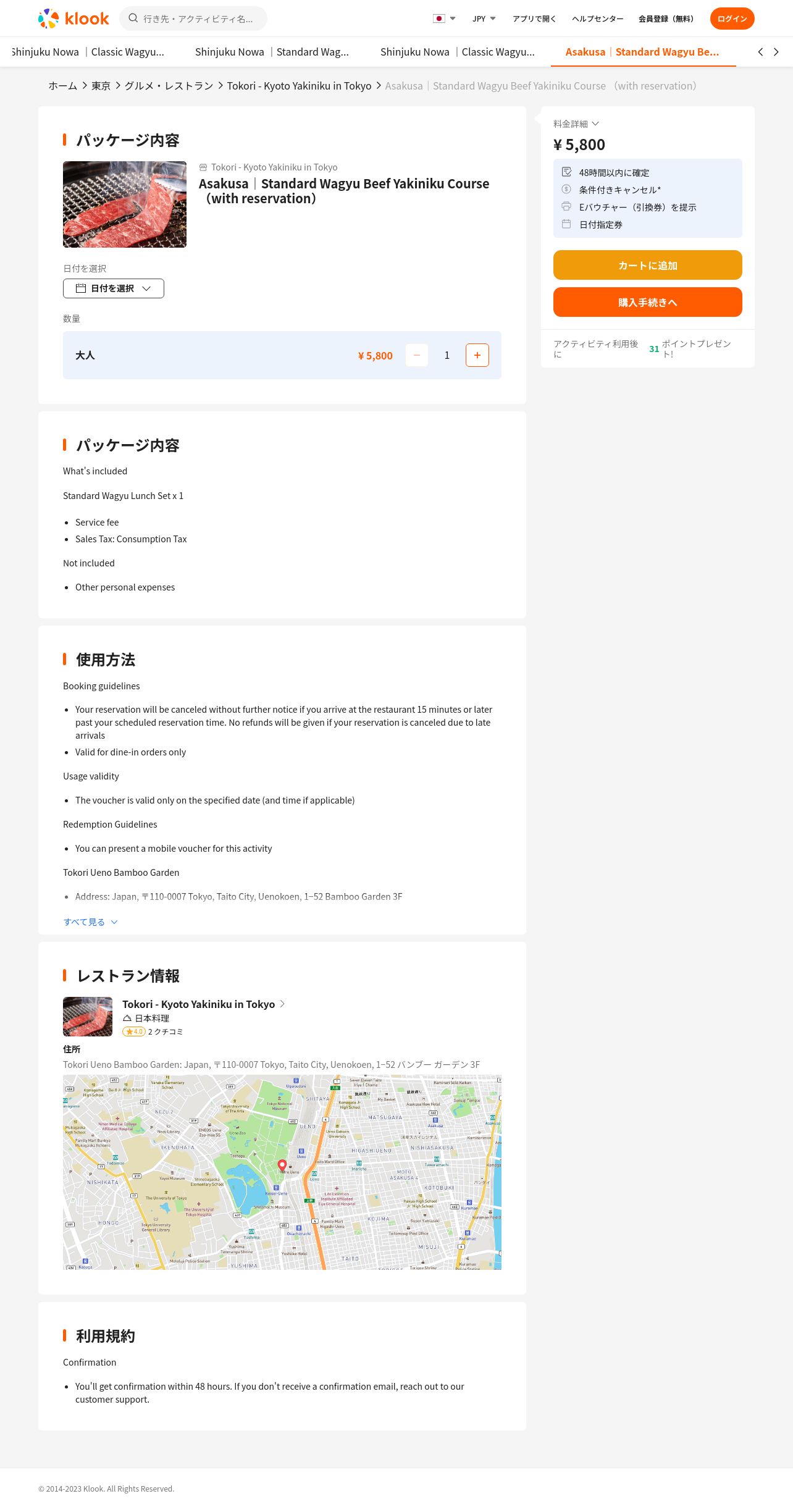This screenshot has width=793, height=1512.
Task: Open the ヘルプセンター link
Action: (x=598, y=19)
